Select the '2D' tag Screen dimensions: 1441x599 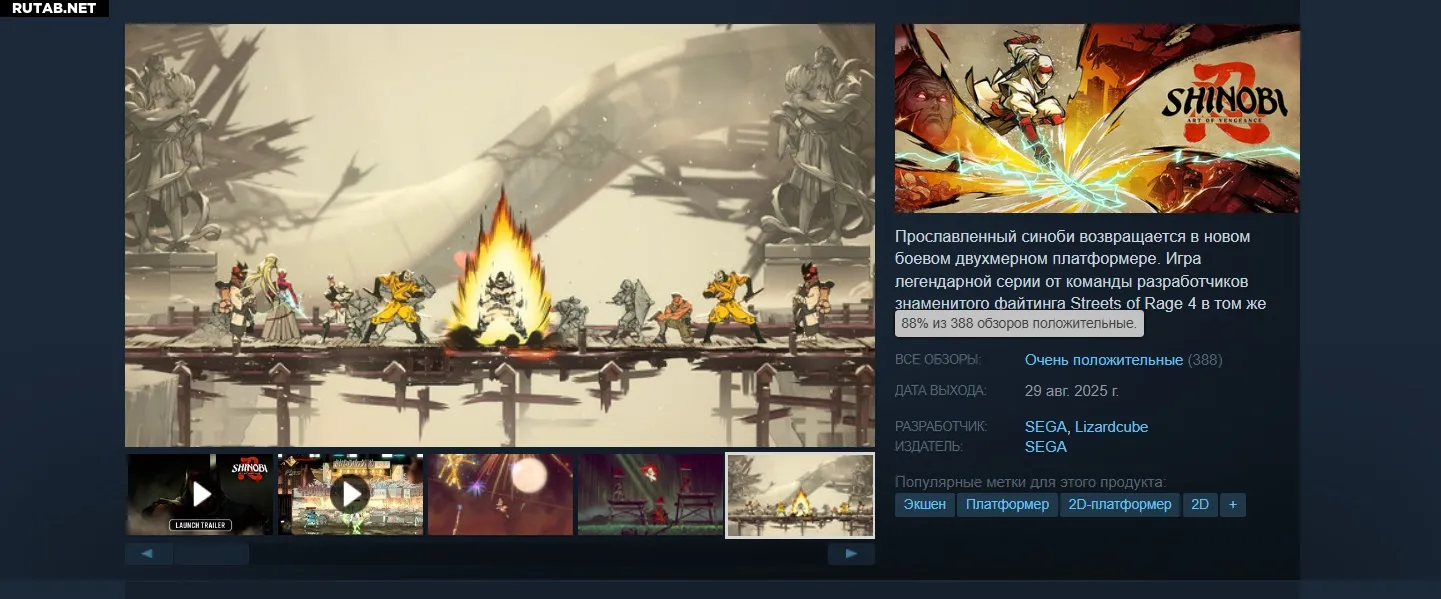(x=1200, y=505)
